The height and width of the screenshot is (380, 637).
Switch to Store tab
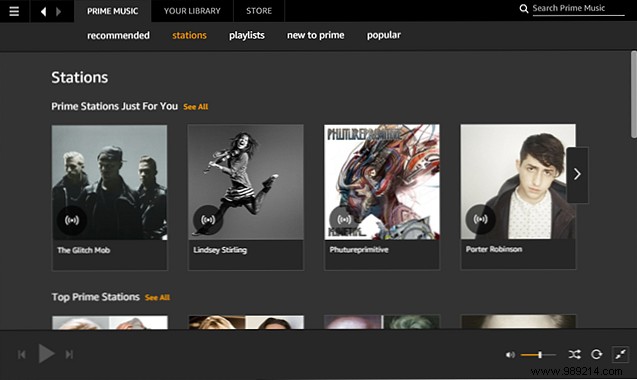pyautogui.click(x=259, y=11)
